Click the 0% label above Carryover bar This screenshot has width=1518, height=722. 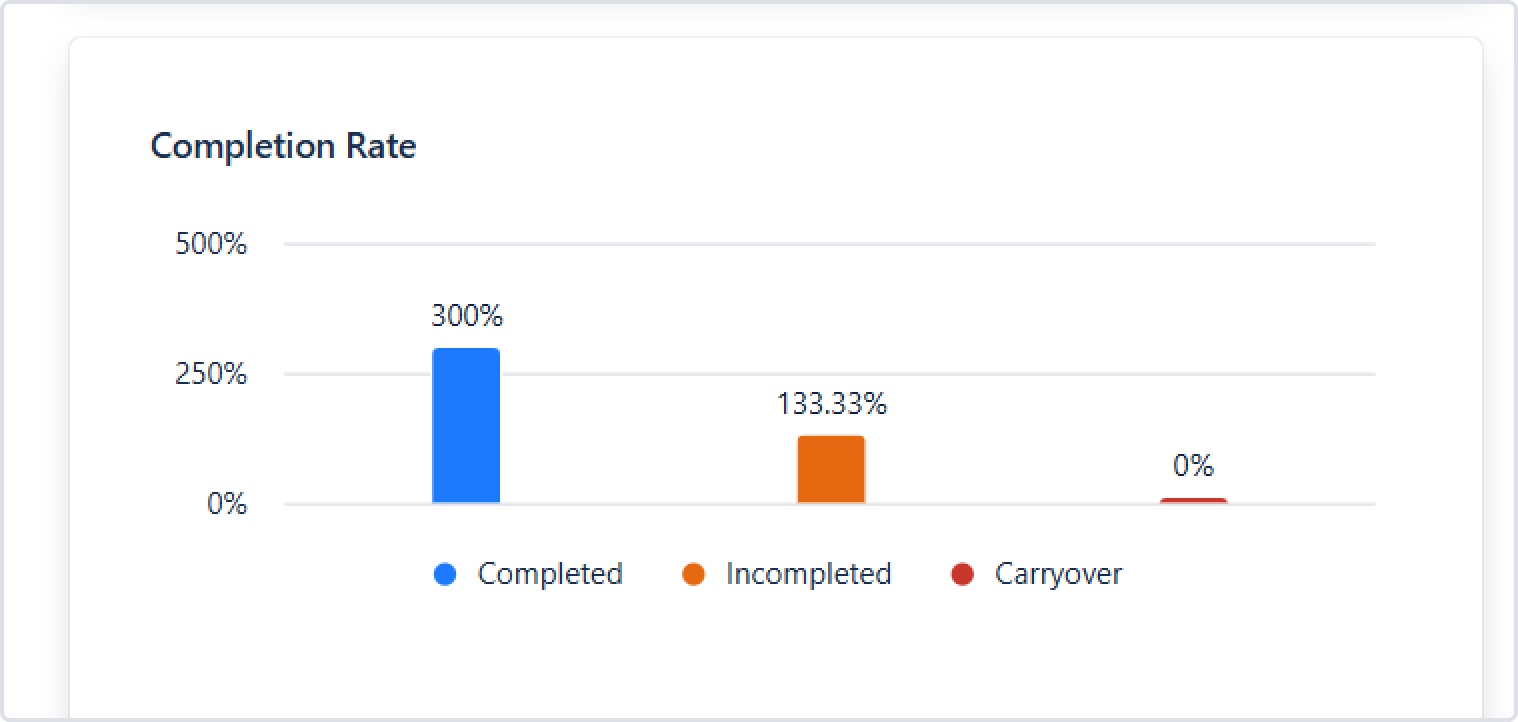(1193, 466)
